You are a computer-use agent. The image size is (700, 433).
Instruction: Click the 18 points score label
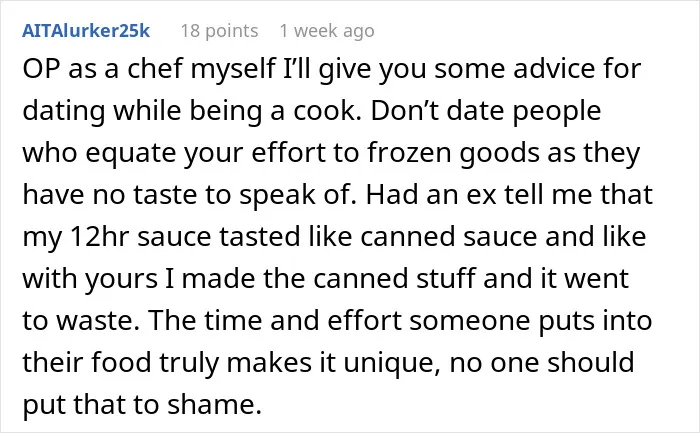point(220,31)
